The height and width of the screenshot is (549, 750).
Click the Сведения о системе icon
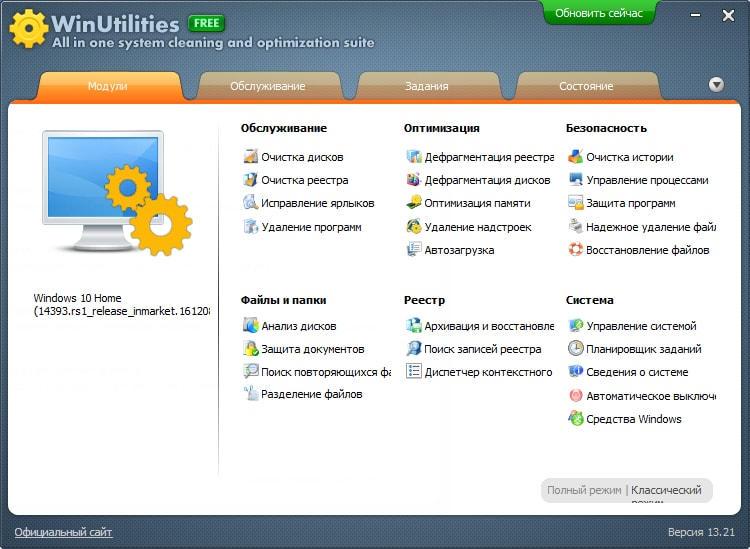point(576,372)
